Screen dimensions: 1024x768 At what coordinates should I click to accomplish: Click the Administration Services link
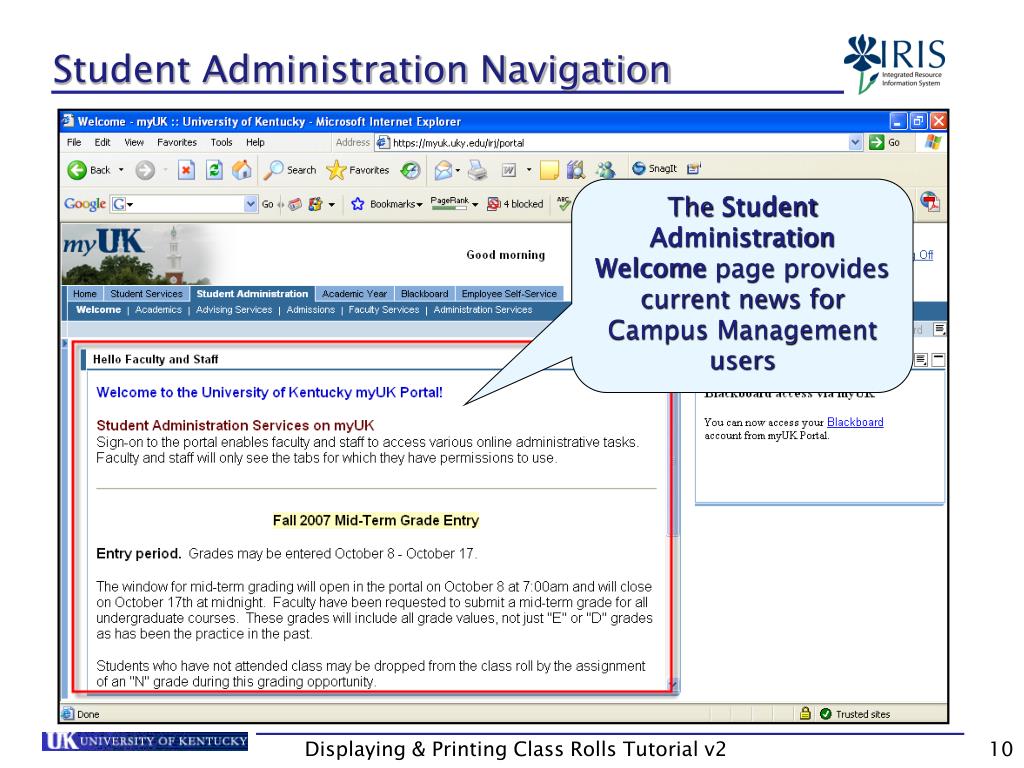coord(483,310)
